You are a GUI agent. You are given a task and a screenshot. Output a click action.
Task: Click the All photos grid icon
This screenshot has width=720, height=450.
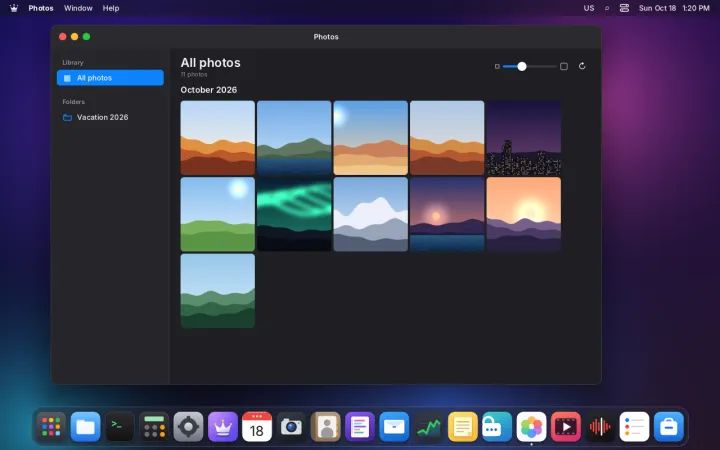pyautogui.click(x=67, y=78)
